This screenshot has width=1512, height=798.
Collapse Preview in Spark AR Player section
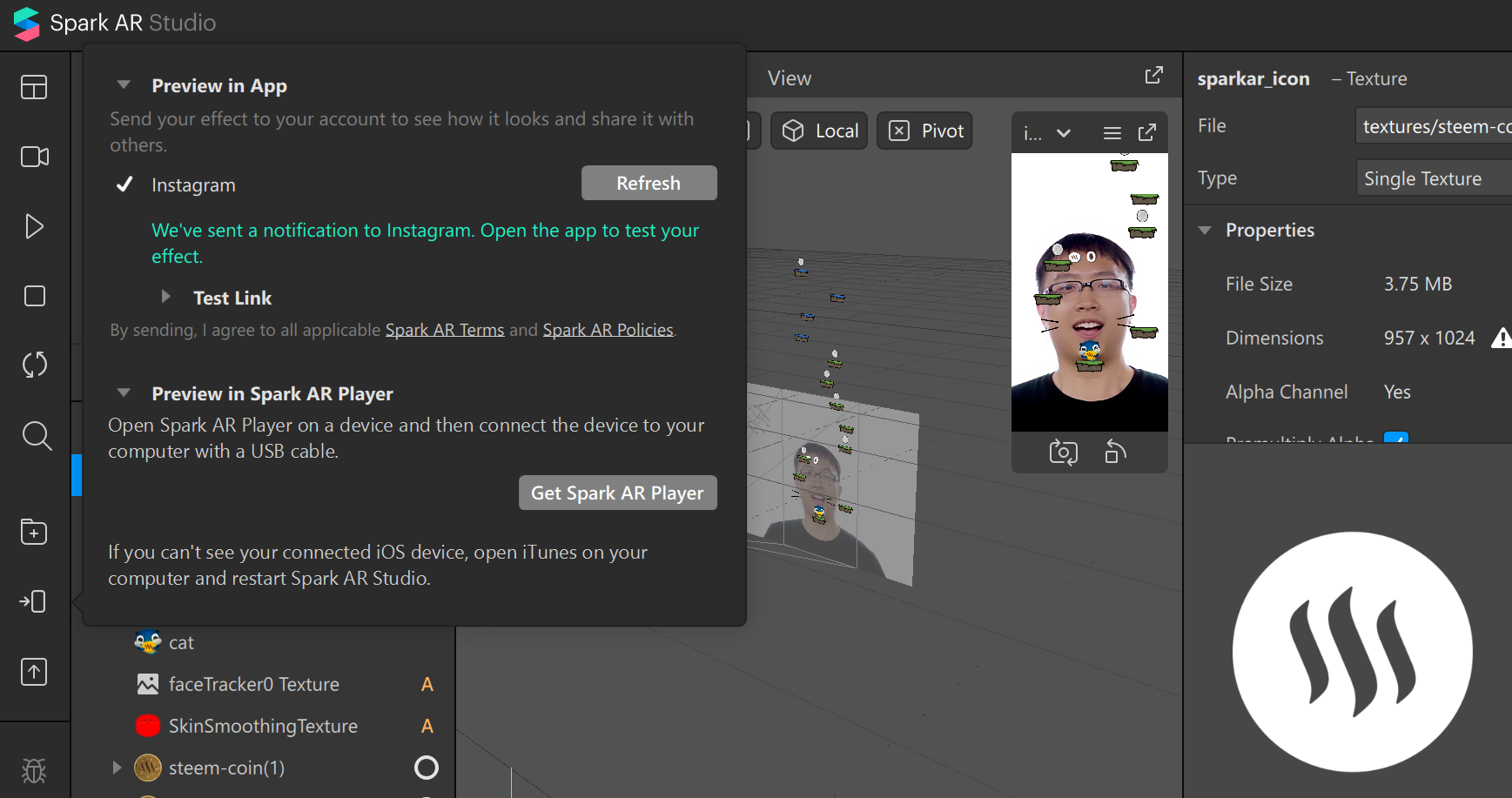[x=124, y=393]
